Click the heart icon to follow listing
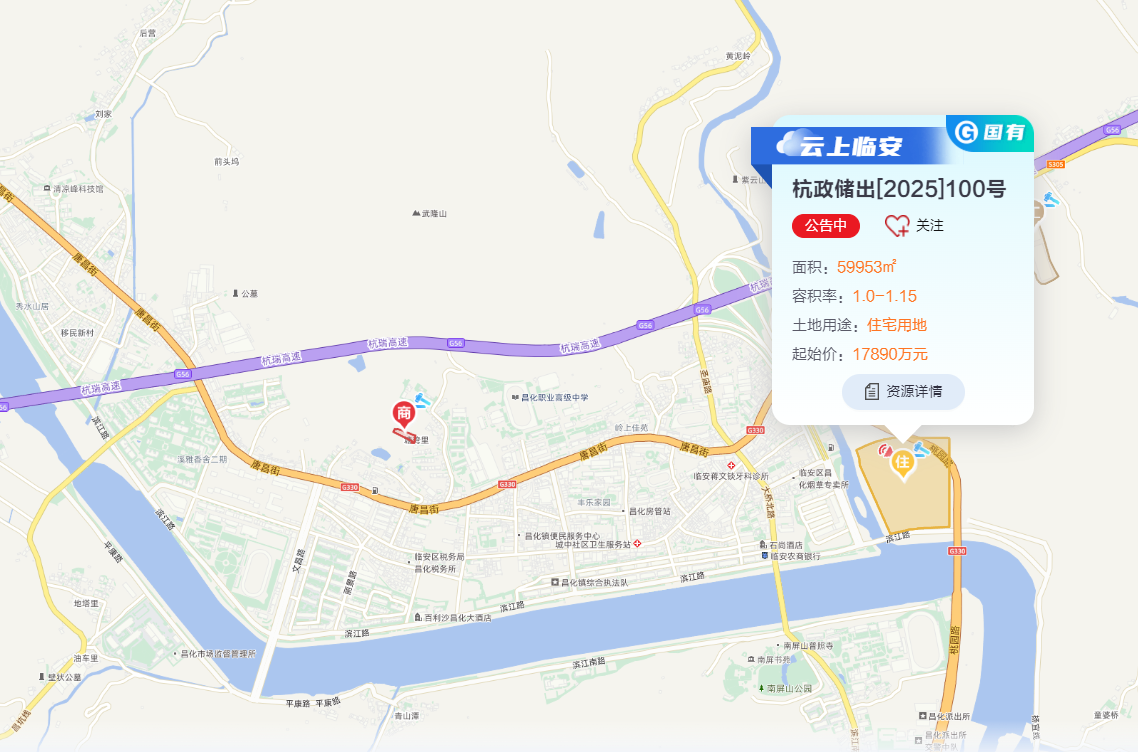This screenshot has height=752, width=1138. (896, 226)
